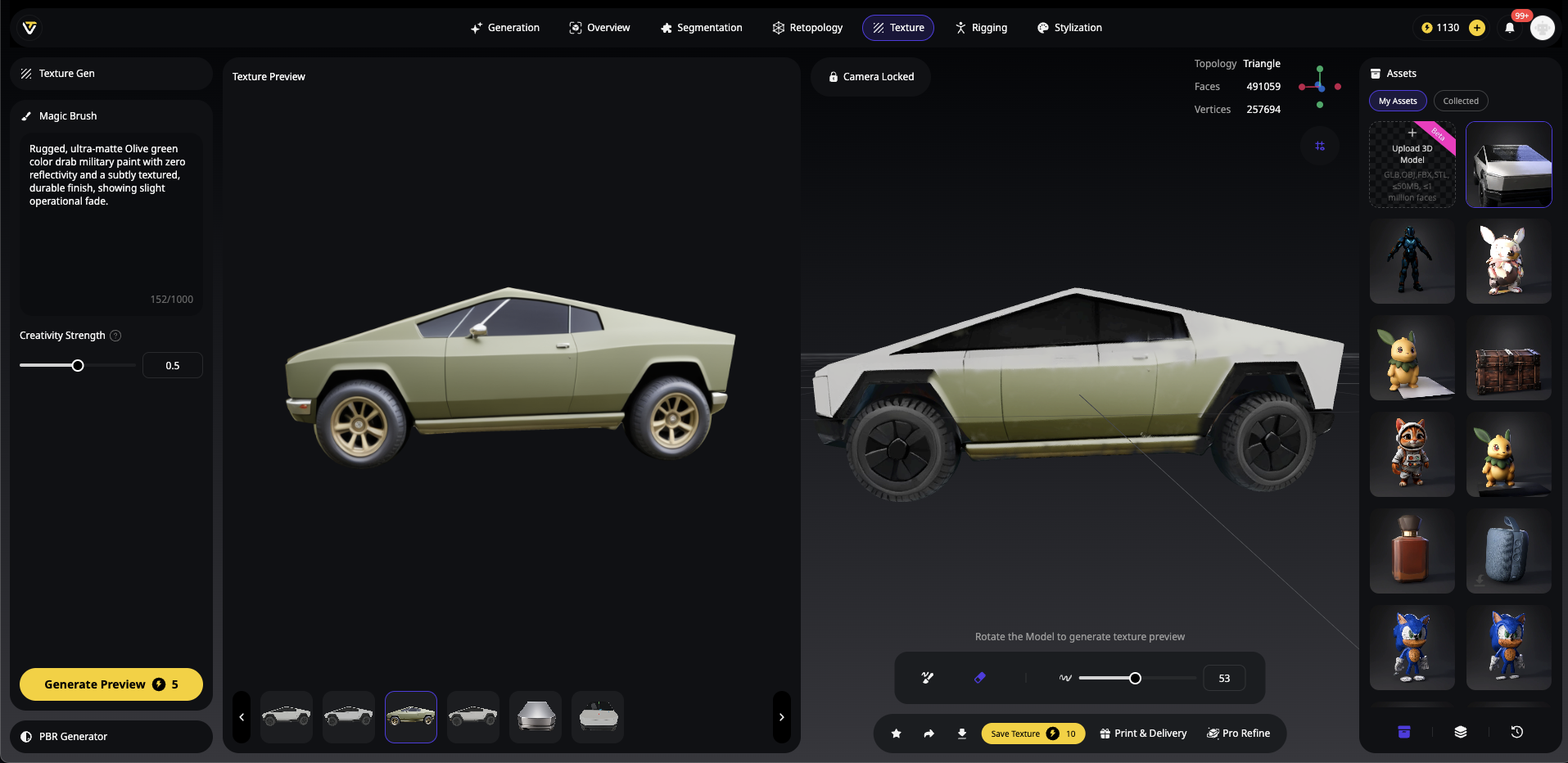Select the rear view preview thumbnail
This screenshot has height=763, width=1568.
535,717
